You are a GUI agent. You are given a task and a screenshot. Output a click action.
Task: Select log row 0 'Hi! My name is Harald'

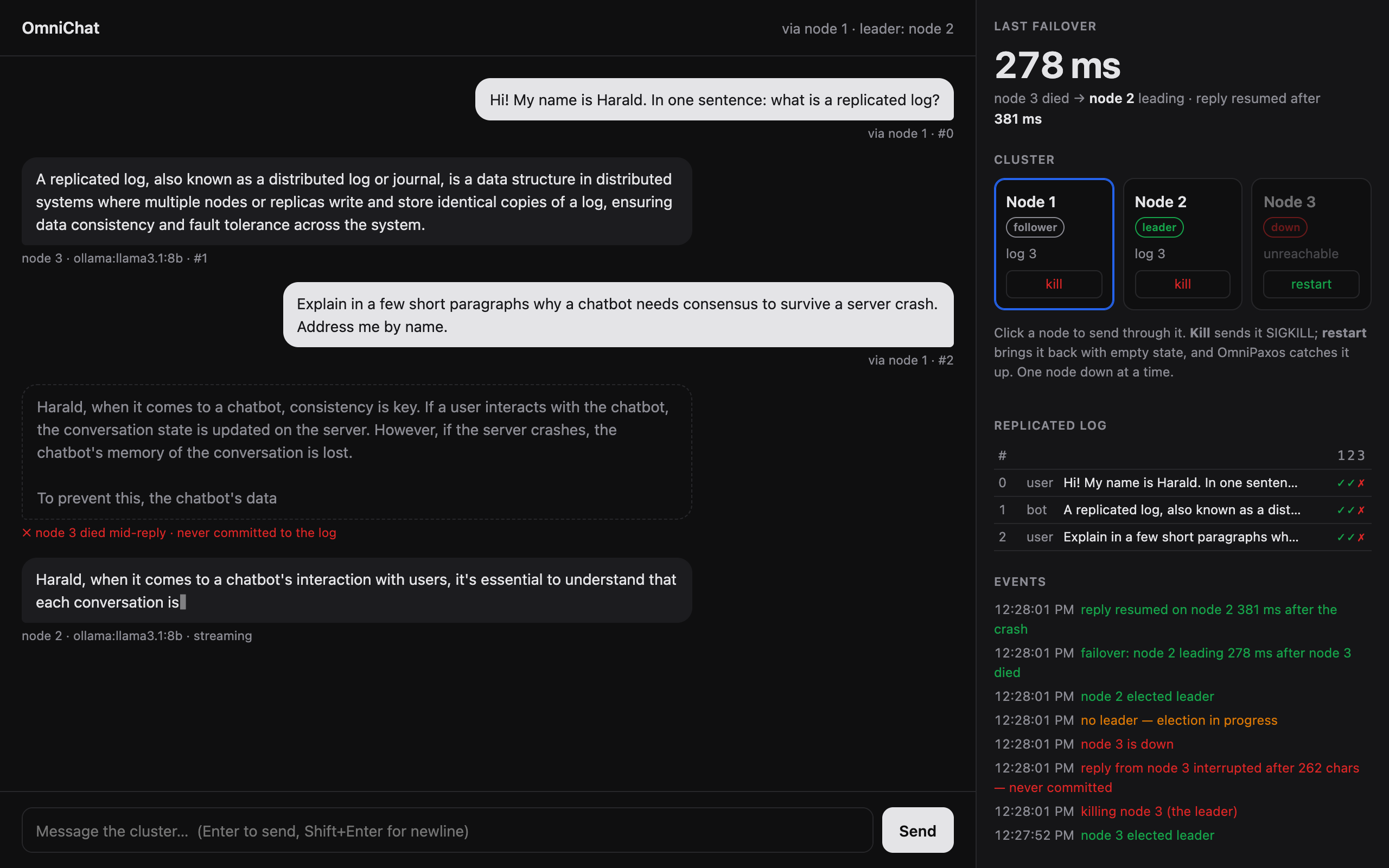[x=1182, y=483]
